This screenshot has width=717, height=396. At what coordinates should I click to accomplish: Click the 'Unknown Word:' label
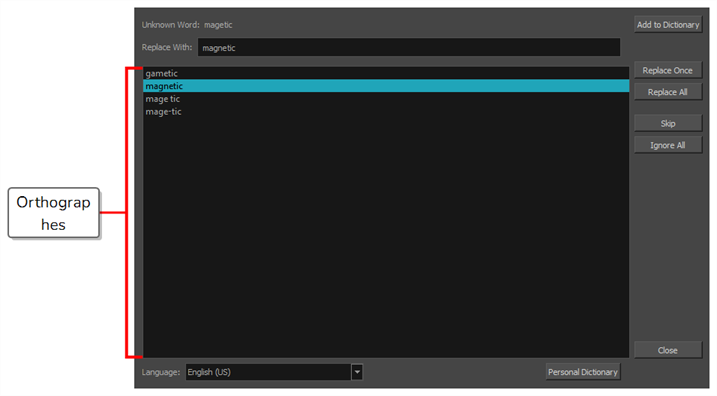pos(171,25)
